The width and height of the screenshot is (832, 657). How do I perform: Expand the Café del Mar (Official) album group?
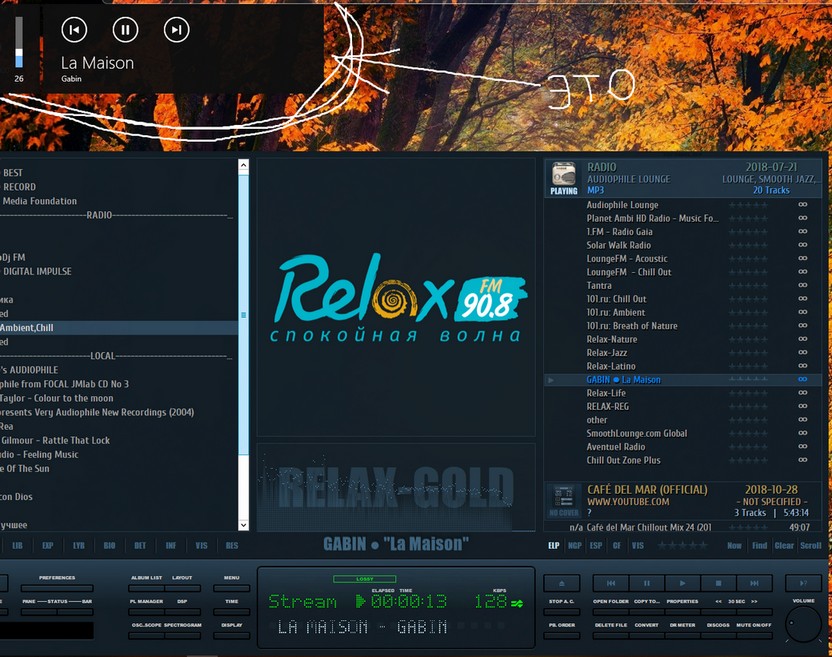646,490
